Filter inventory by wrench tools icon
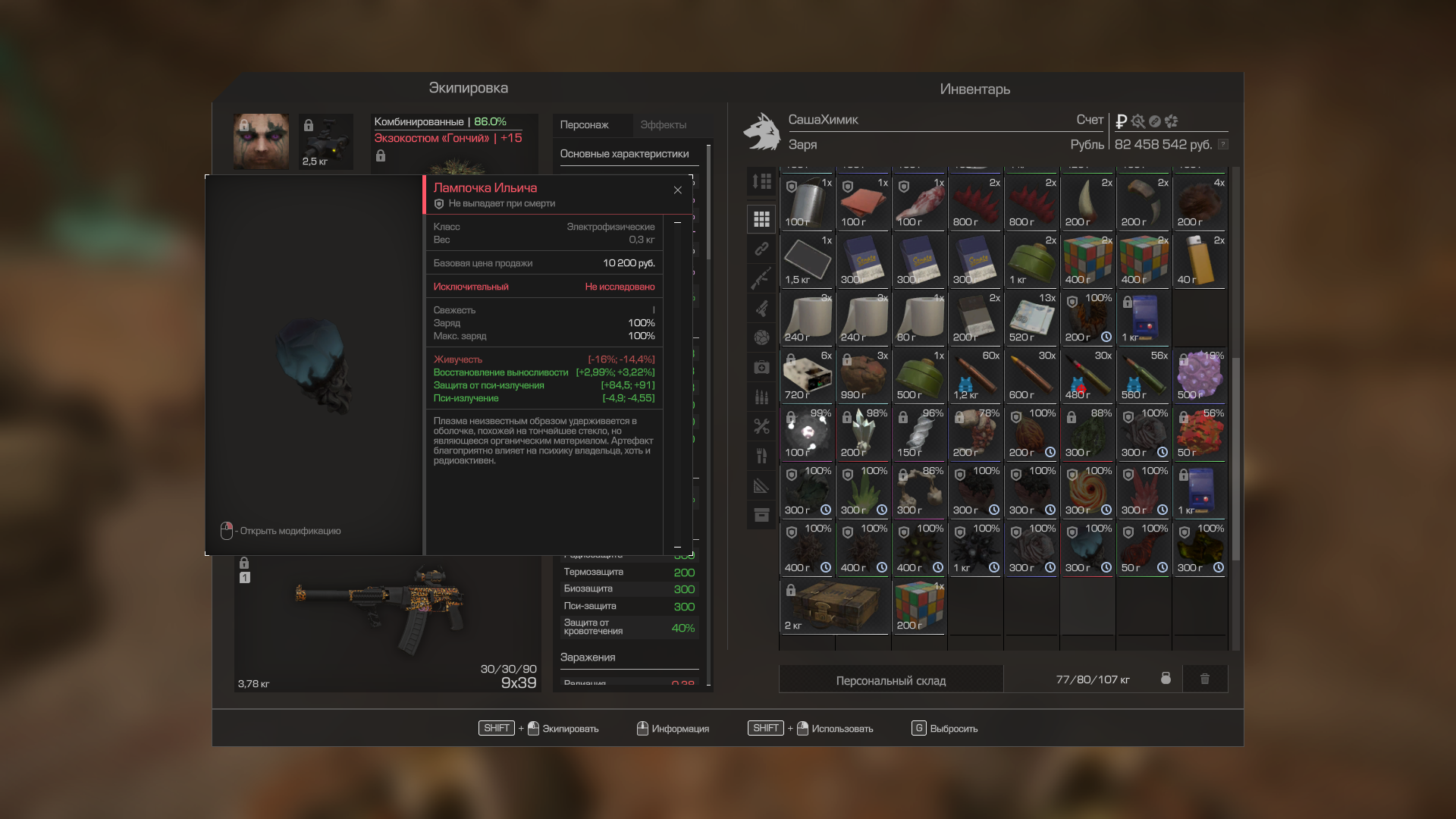This screenshot has width=1456, height=819. coord(761,426)
